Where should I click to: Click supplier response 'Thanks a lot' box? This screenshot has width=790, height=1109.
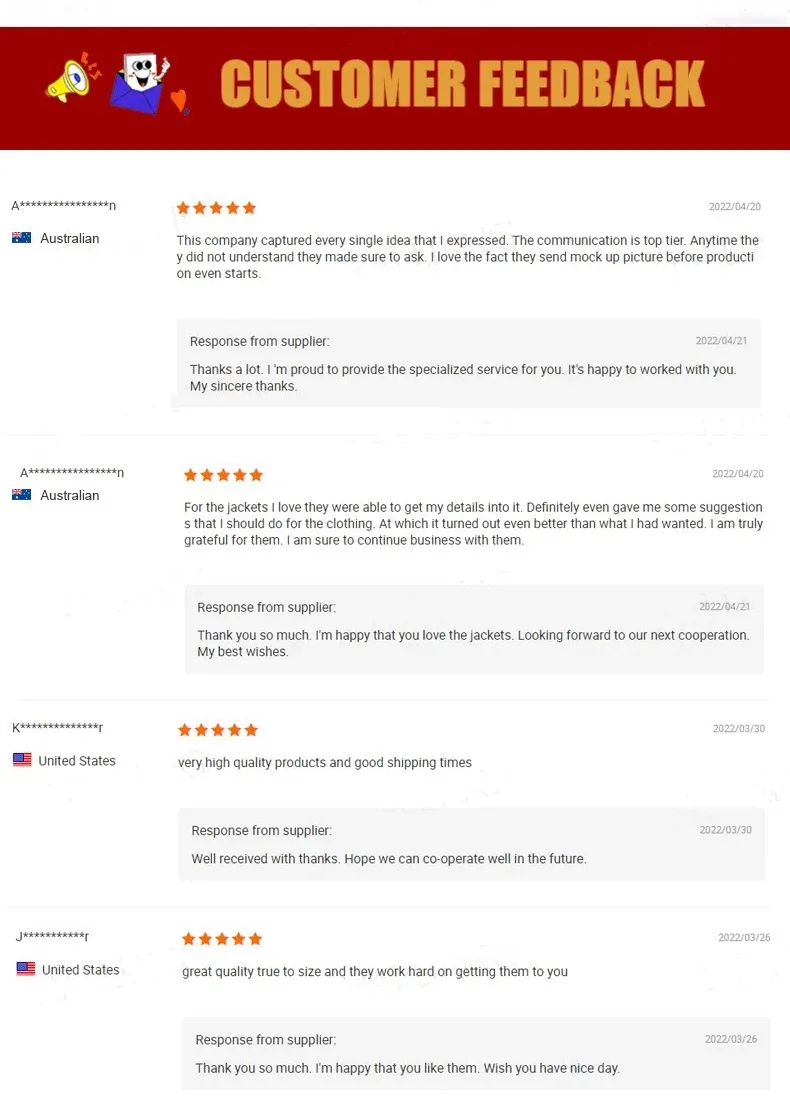468,364
